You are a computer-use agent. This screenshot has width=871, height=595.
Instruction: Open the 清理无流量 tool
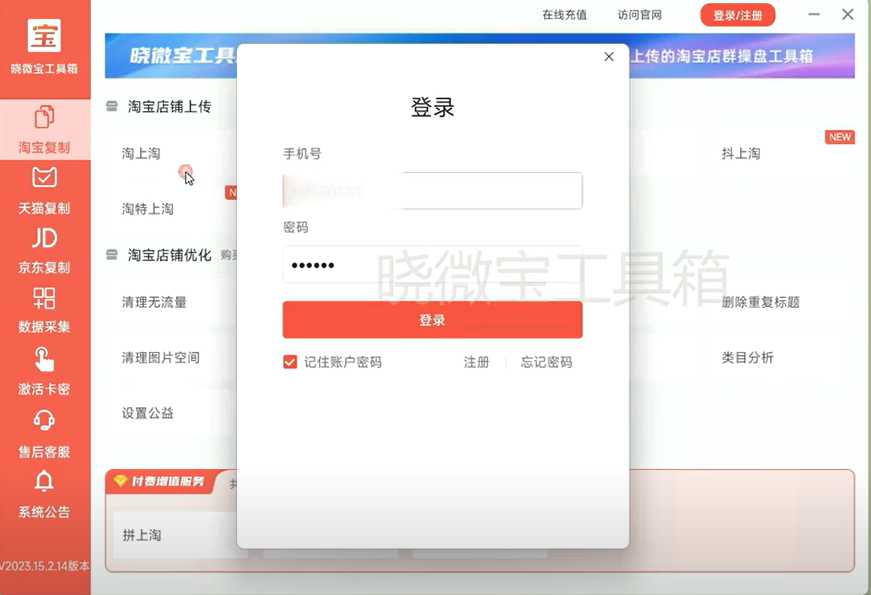click(x=154, y=302)
